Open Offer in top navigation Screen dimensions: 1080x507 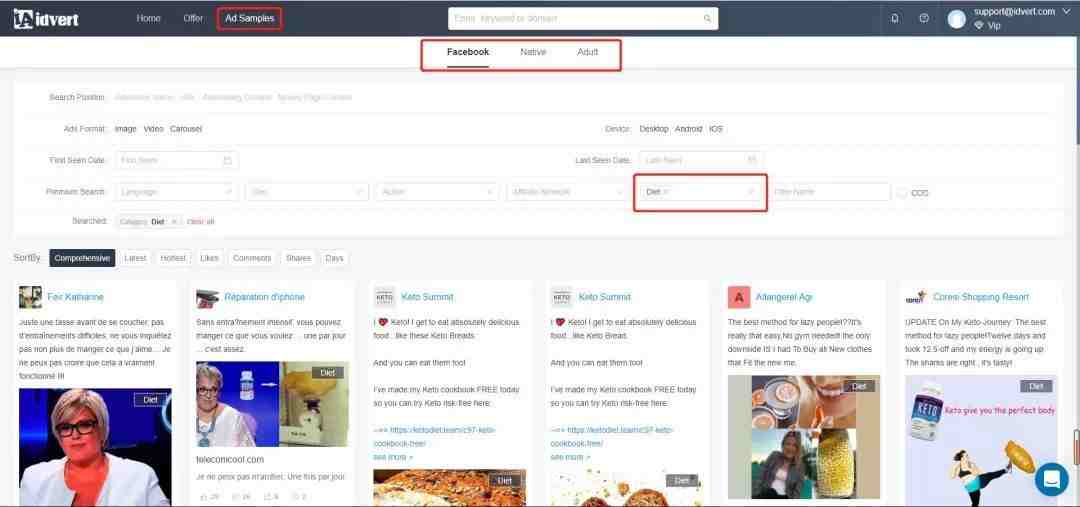(x=194, y=19)
